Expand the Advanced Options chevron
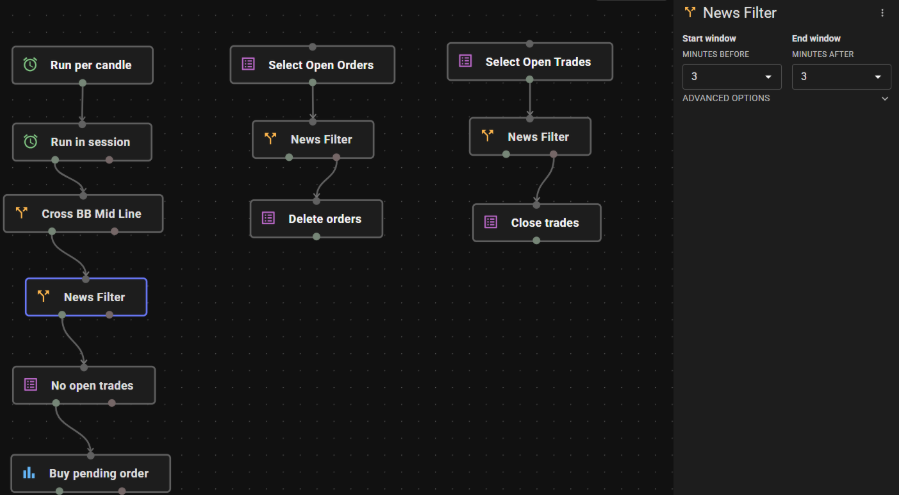The image size is (899, 495). (885, 99)
